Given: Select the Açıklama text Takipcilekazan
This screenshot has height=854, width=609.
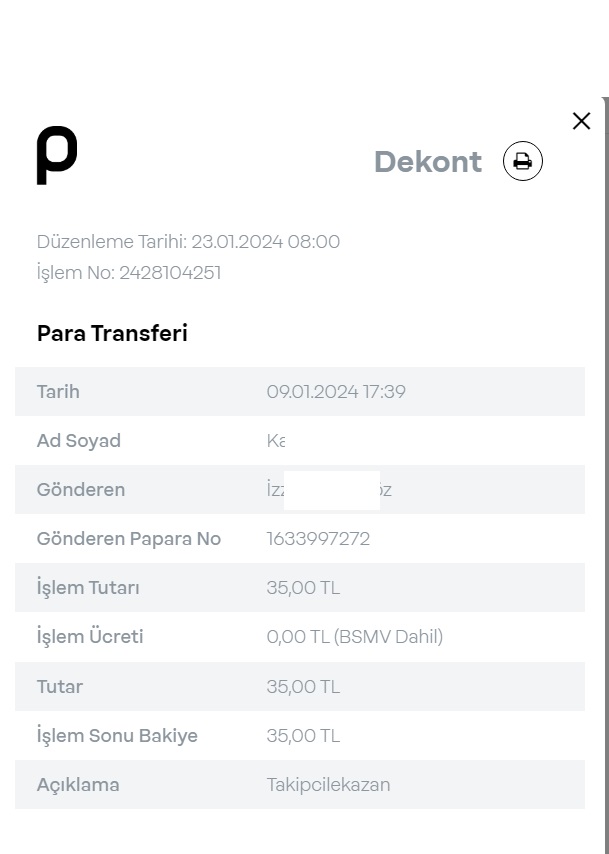Looking at the screenshot, I should [328, 785].
